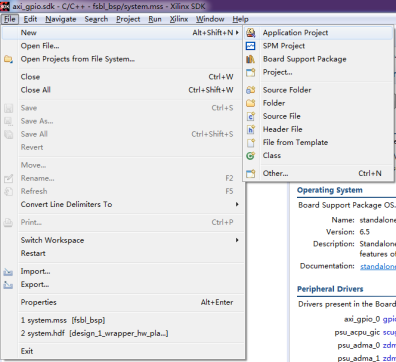Click the Source File 'c' icon

(251, 116)
